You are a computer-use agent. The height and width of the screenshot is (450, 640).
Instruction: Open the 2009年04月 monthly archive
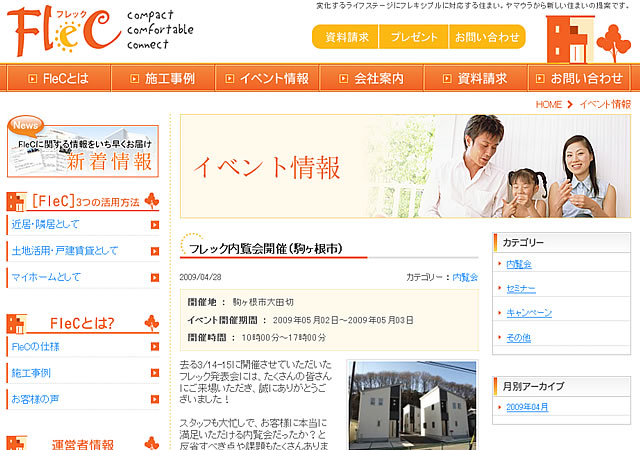tap(527, 407)
